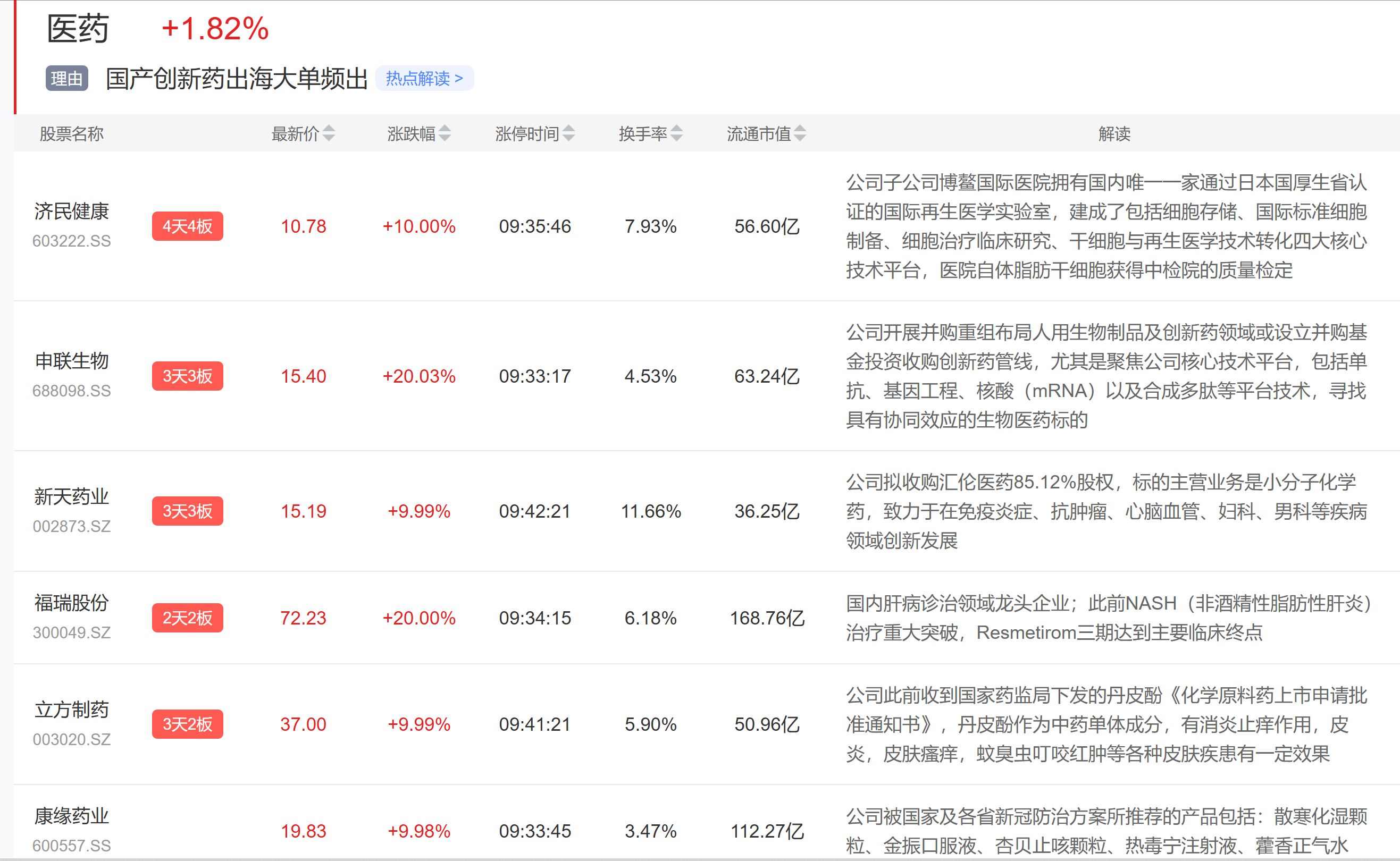Click price 10.78 of 济民健康

(303, 226)
